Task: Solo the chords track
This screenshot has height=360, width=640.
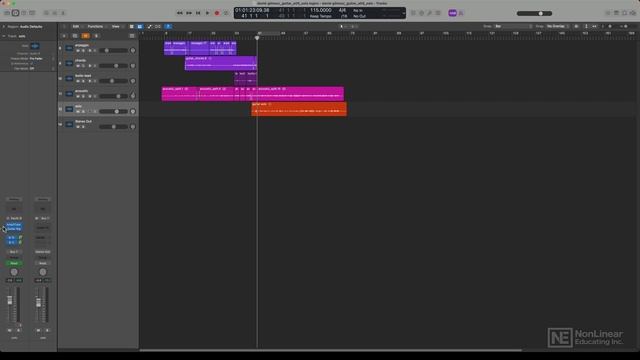Action: coord(84,66)
